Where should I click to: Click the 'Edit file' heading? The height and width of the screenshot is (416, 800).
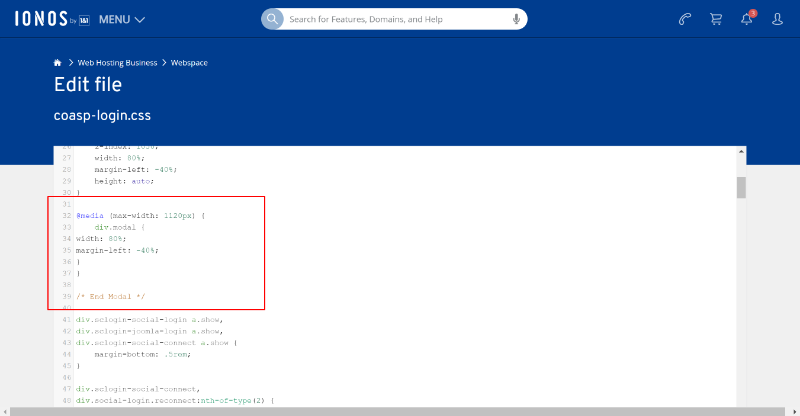[x=88, y=85]
